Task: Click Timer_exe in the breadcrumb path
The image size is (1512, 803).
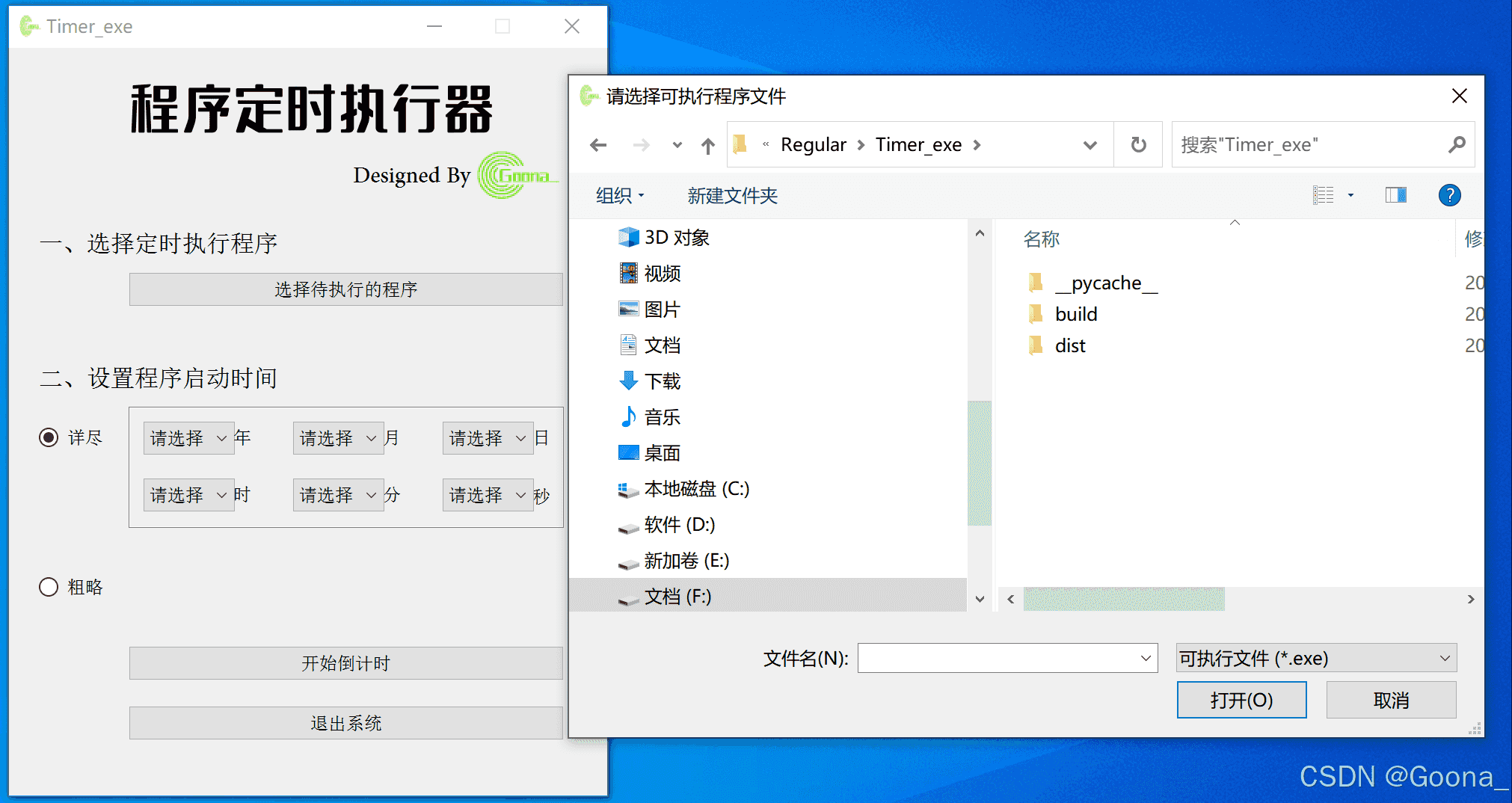Action: coord(918,144)
